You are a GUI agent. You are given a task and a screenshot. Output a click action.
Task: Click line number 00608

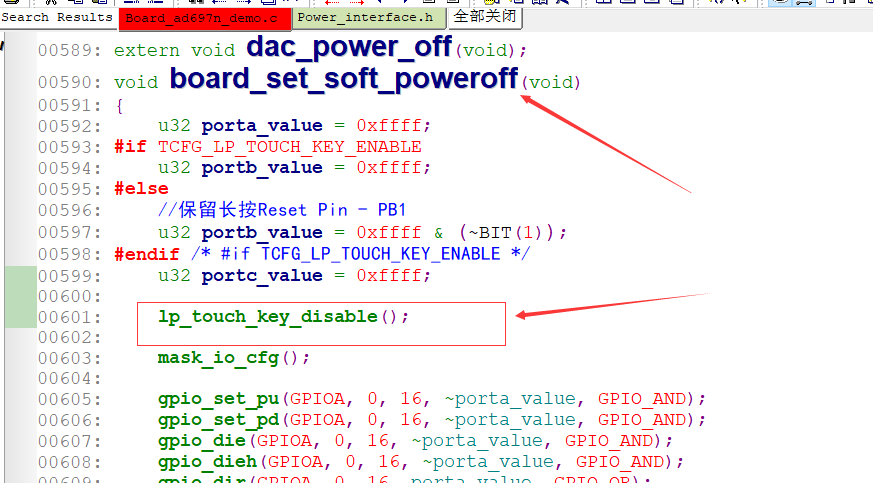click(x=70, y=462)
